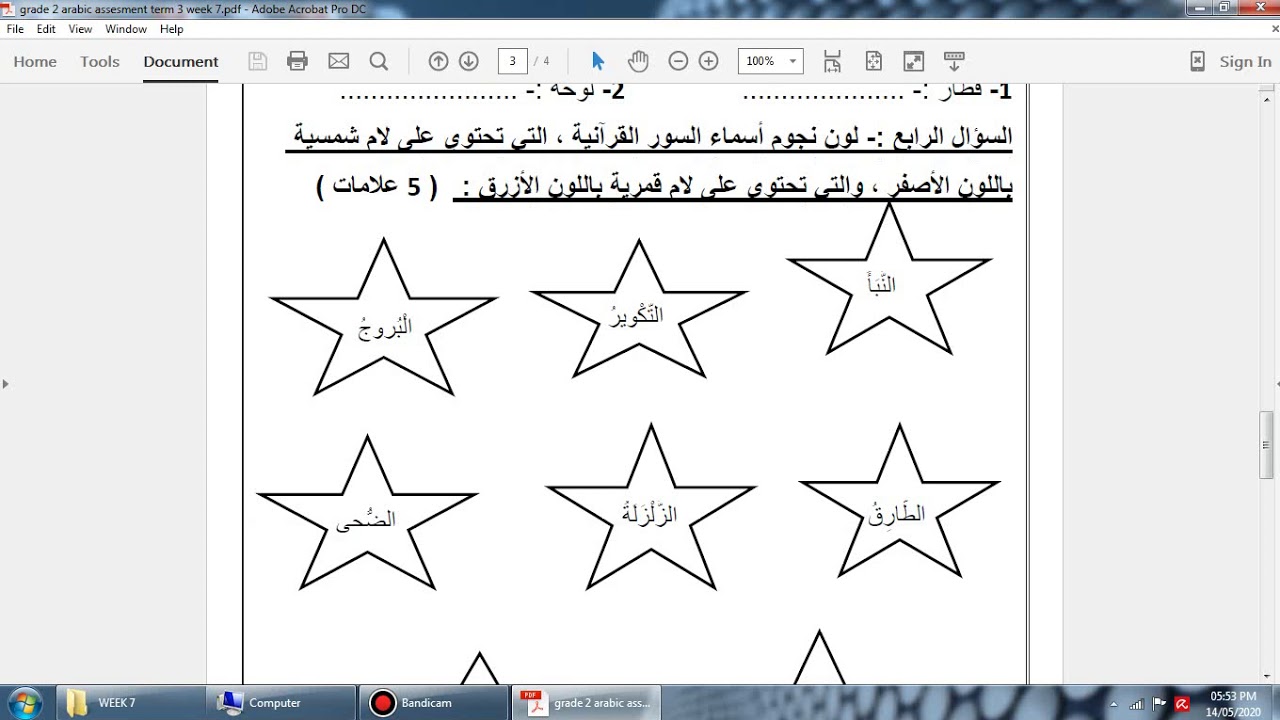Switch to the Tools tab
This screenshot has width=1280, height=720.
100,61
